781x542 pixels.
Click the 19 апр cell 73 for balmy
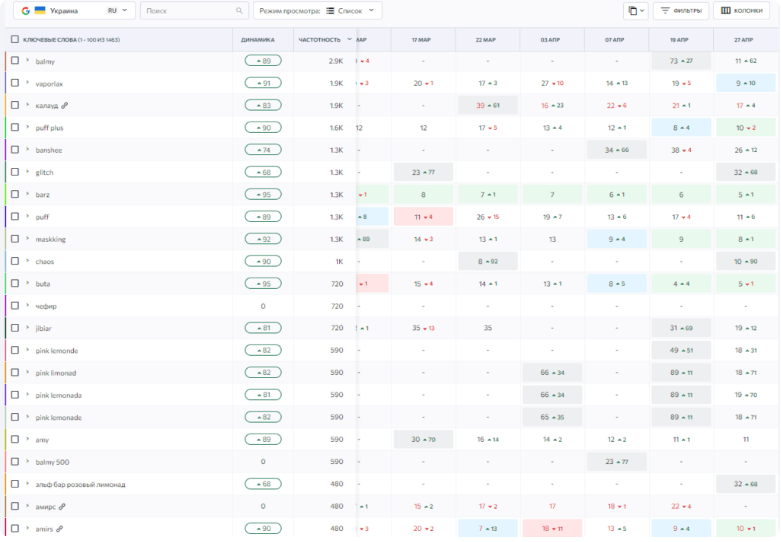[681, 61]
